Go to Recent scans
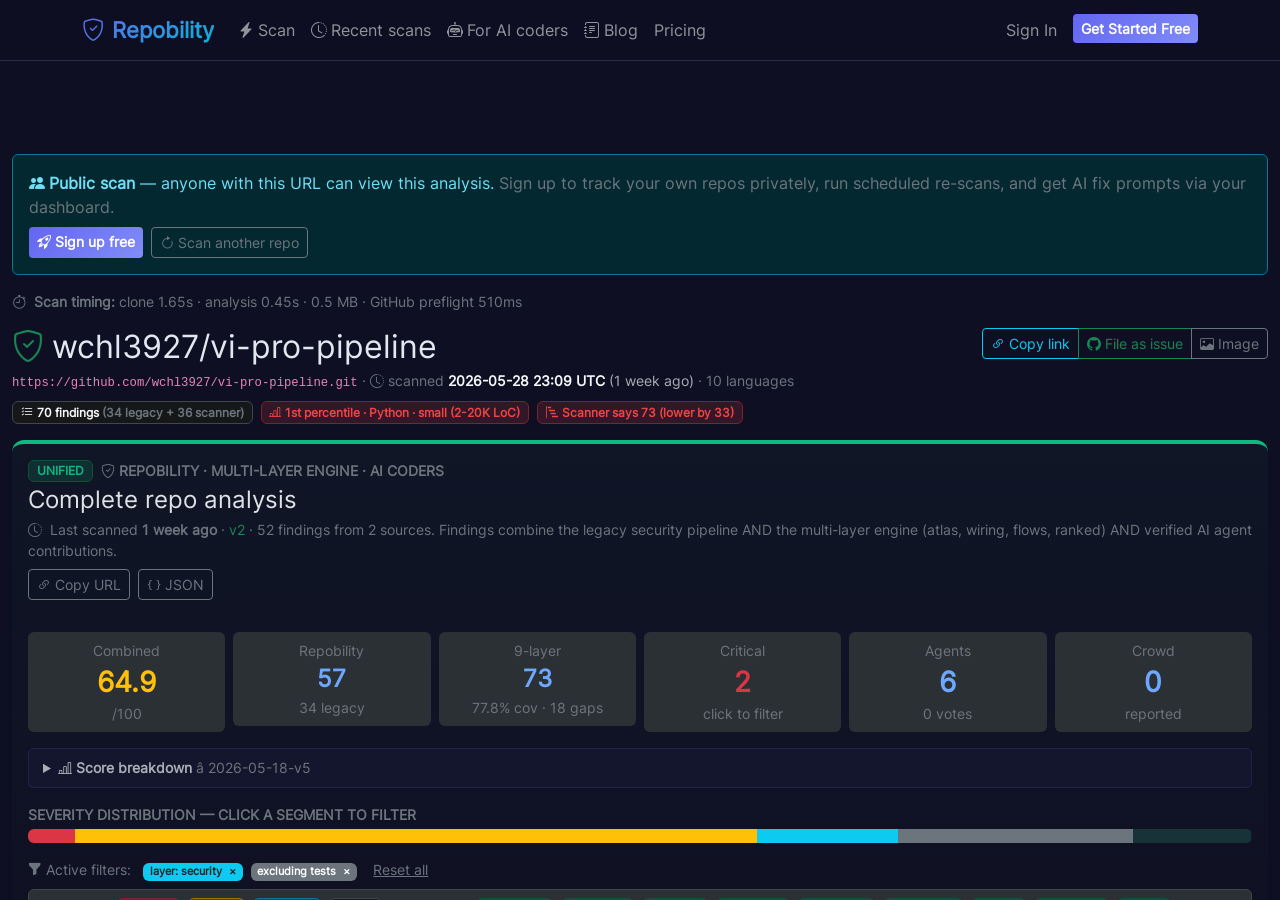The height and width of the screenshot is (900, 1280). tap(371, 30)
